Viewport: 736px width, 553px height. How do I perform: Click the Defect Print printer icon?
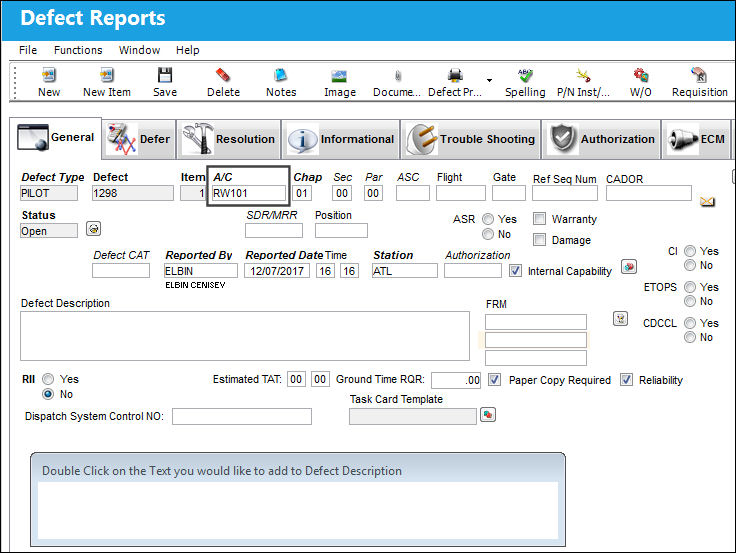tap(455, 75)
